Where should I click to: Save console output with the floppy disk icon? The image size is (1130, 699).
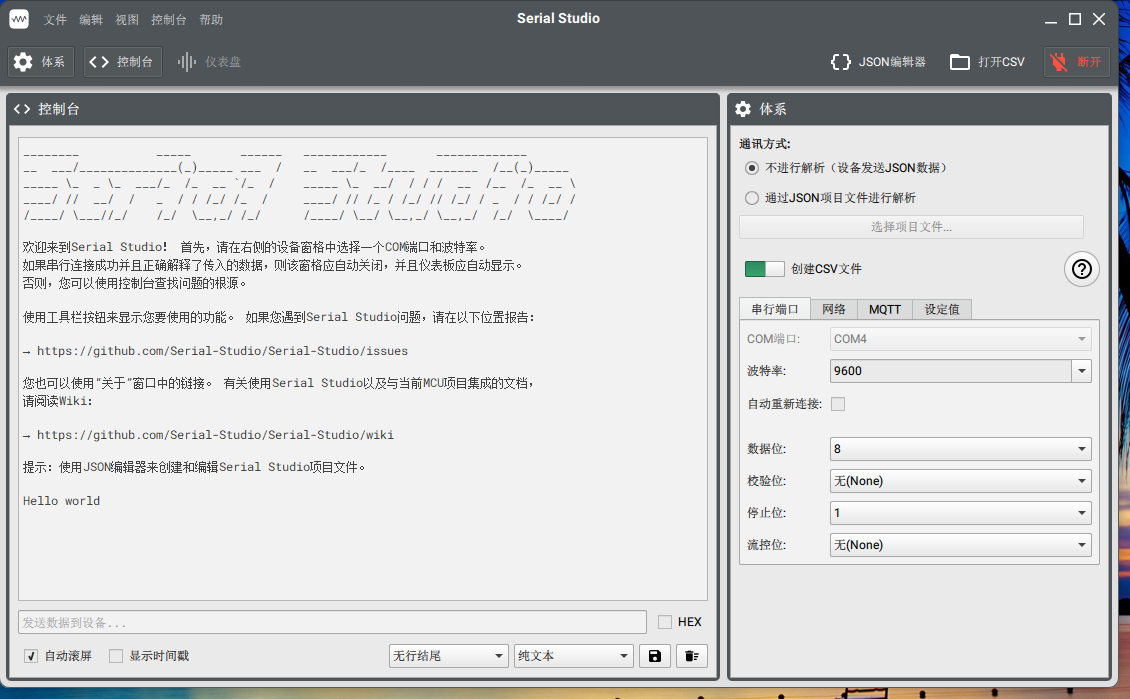click(654, 656)
